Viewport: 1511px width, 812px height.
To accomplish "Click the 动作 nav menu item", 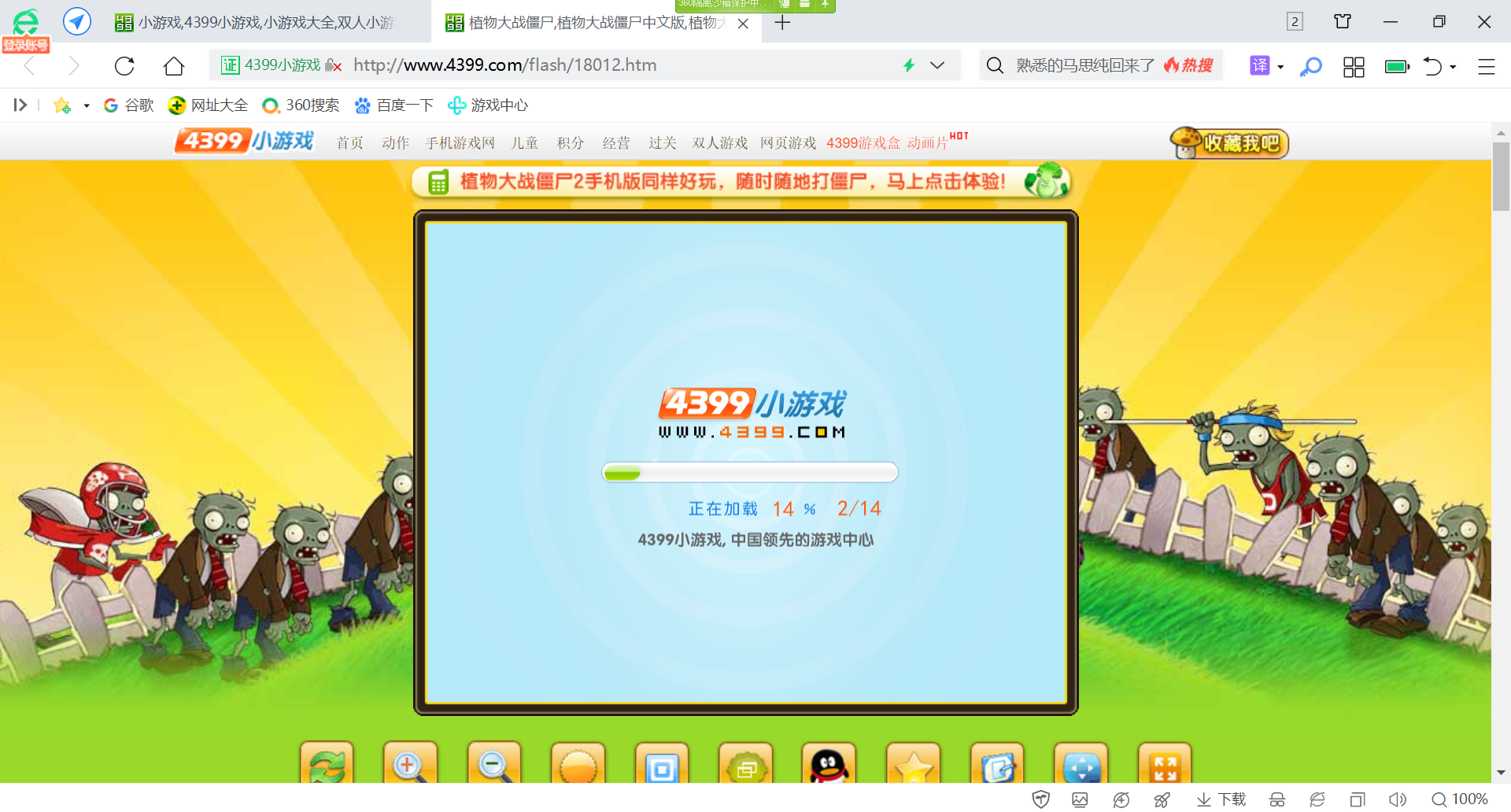I will coord(396,142).
